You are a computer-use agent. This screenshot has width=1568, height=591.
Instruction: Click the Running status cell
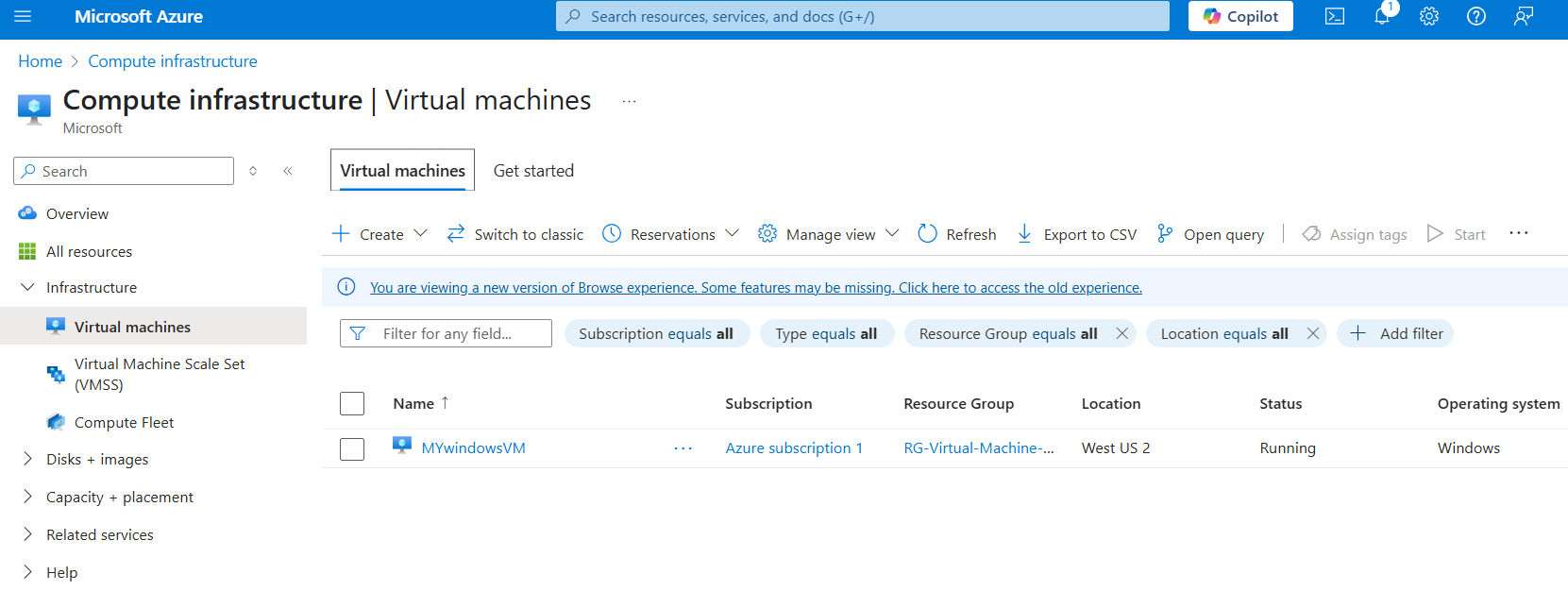pos(1288,447)
